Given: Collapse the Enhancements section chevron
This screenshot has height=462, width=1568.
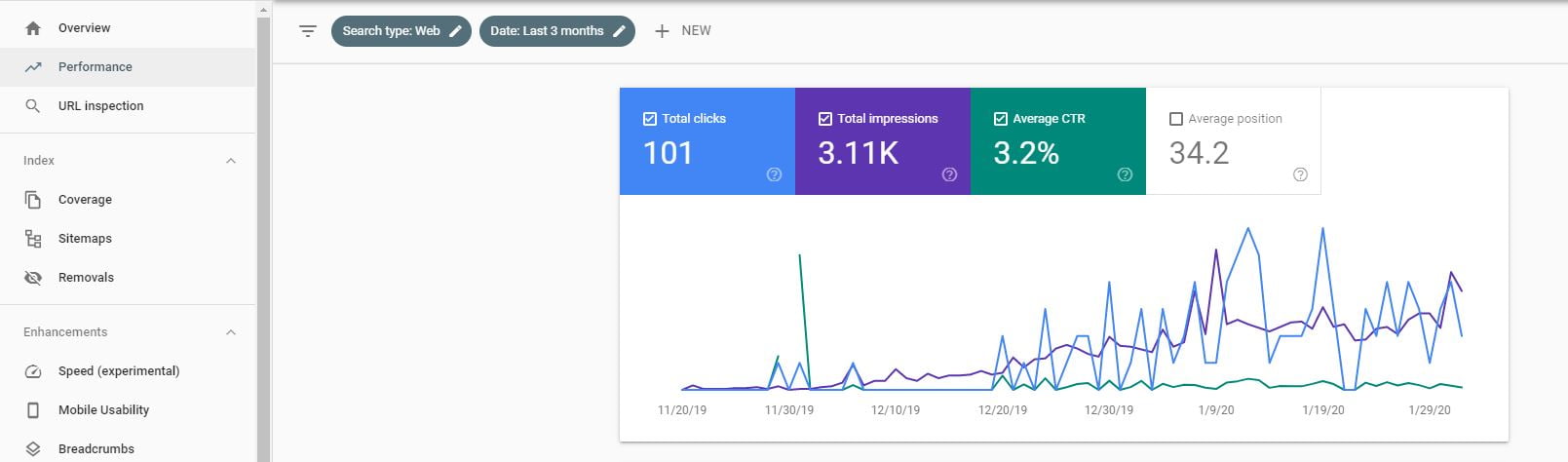Looking at the screenshot, I should click(231, 332).
